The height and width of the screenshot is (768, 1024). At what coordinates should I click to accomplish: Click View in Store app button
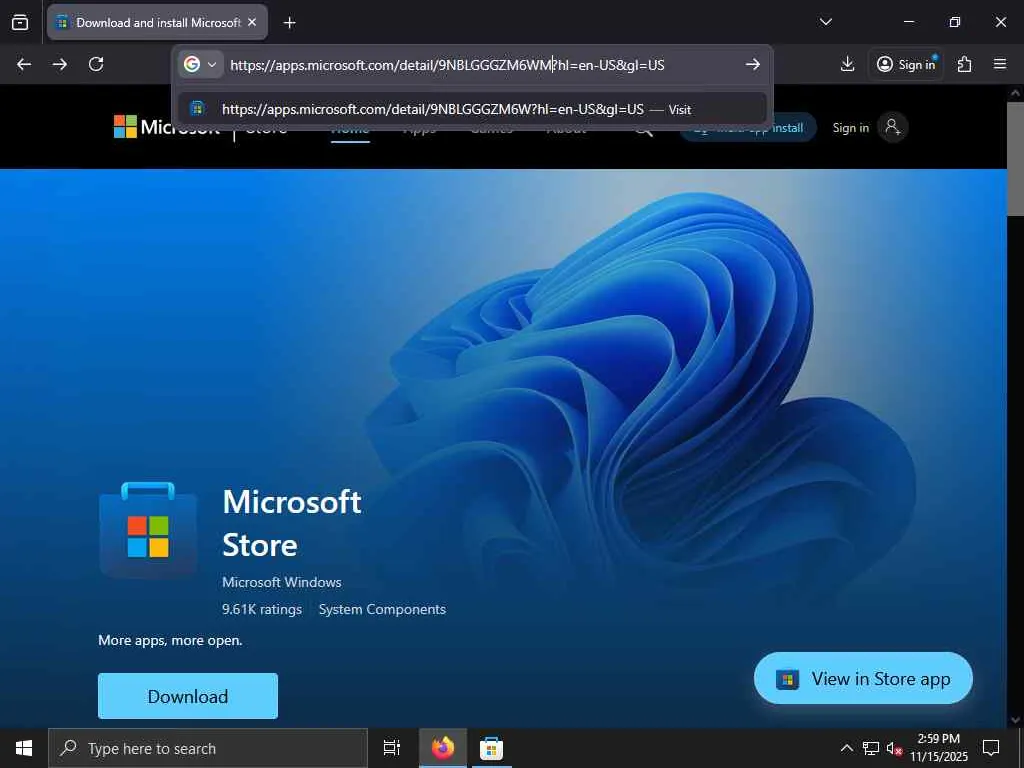[863, 679]
